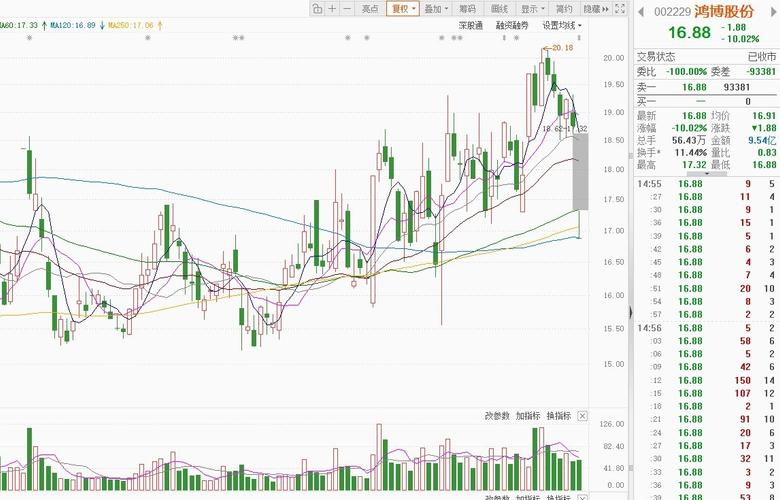Click the MA60:17.33 legend label

click(18, 25)
